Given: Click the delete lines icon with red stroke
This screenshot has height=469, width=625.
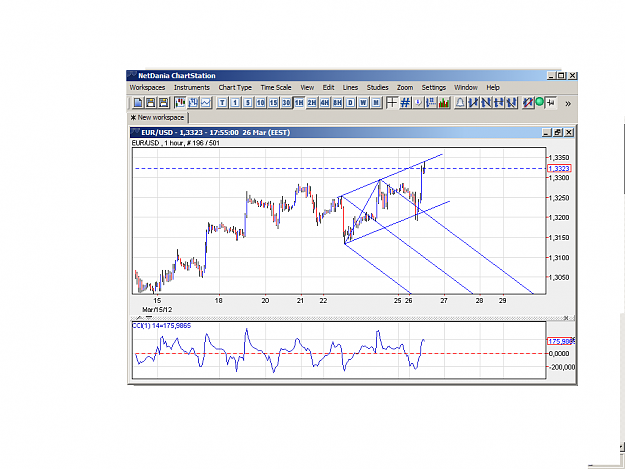Looking at the screenshot, I should coord(528,103).
